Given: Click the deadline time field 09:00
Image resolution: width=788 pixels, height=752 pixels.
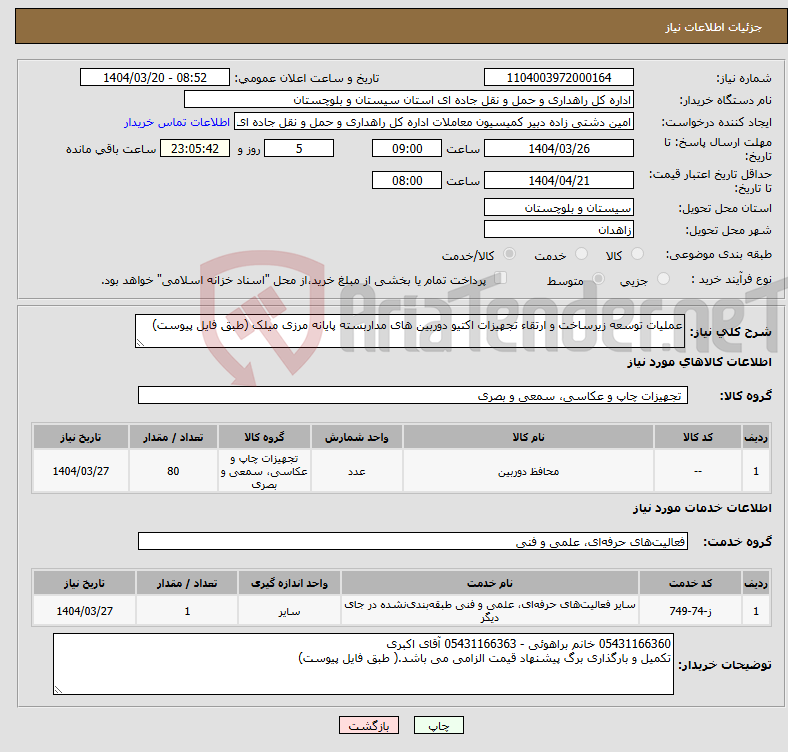Looking at the screenshot, I should [x=407, y=148].
